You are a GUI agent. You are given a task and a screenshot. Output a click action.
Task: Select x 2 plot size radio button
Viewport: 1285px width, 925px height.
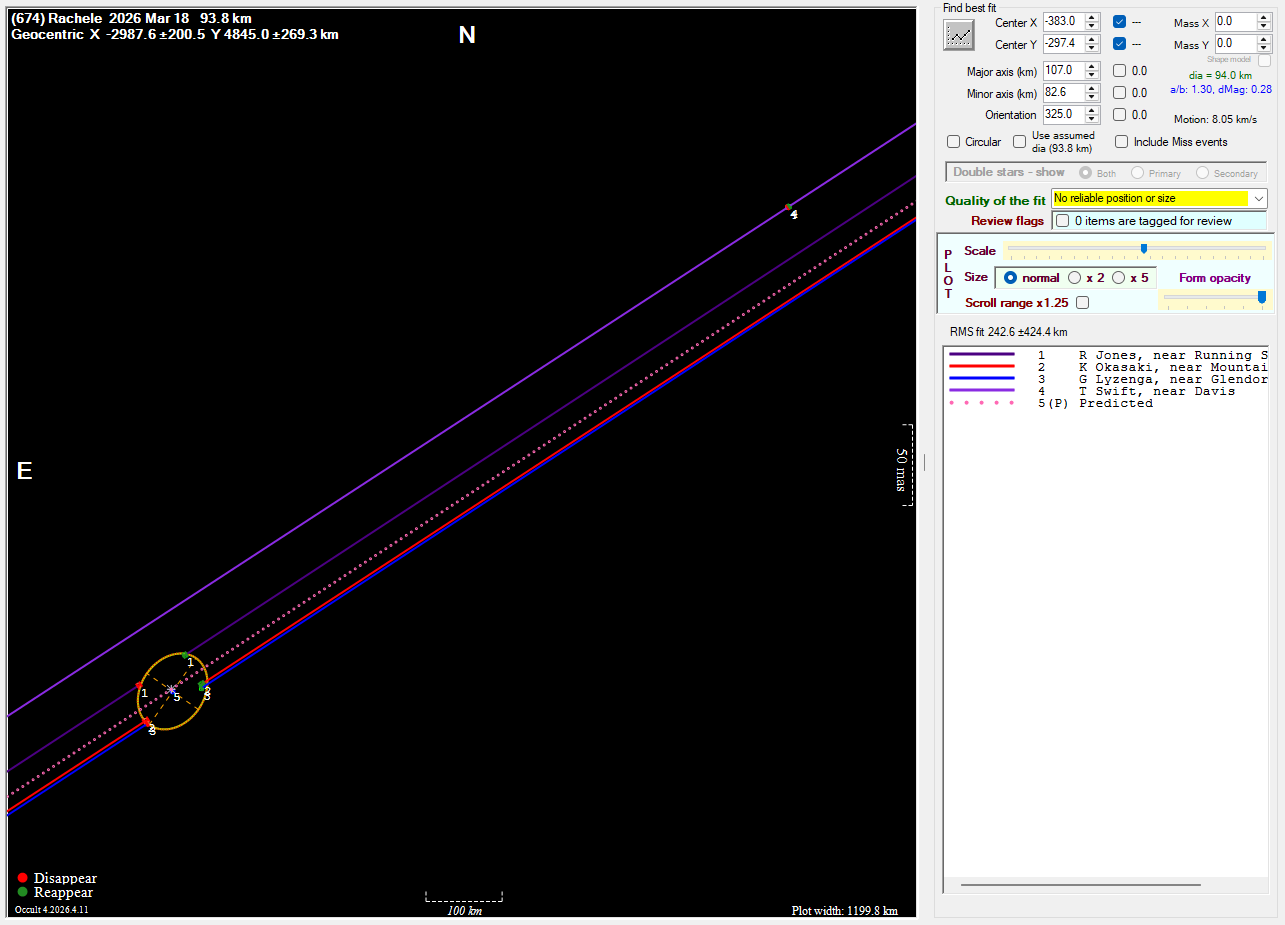pyautogui.click(x=1075, y=278)
